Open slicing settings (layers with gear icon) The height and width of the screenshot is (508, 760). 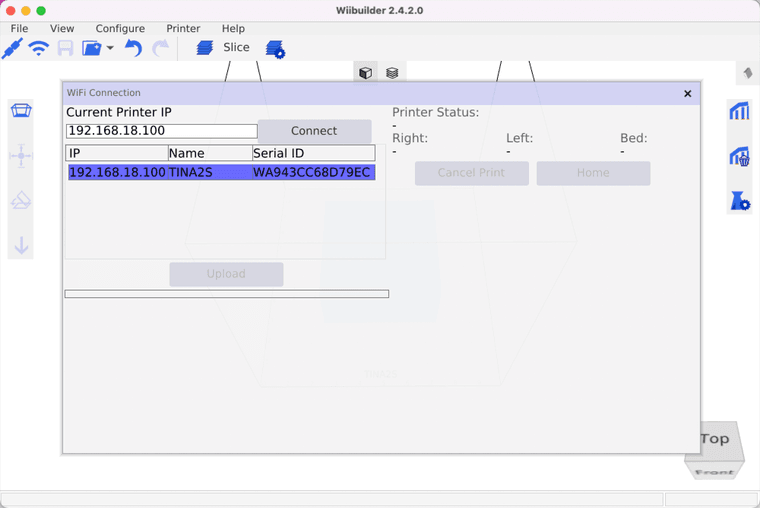tap(275, 49)
